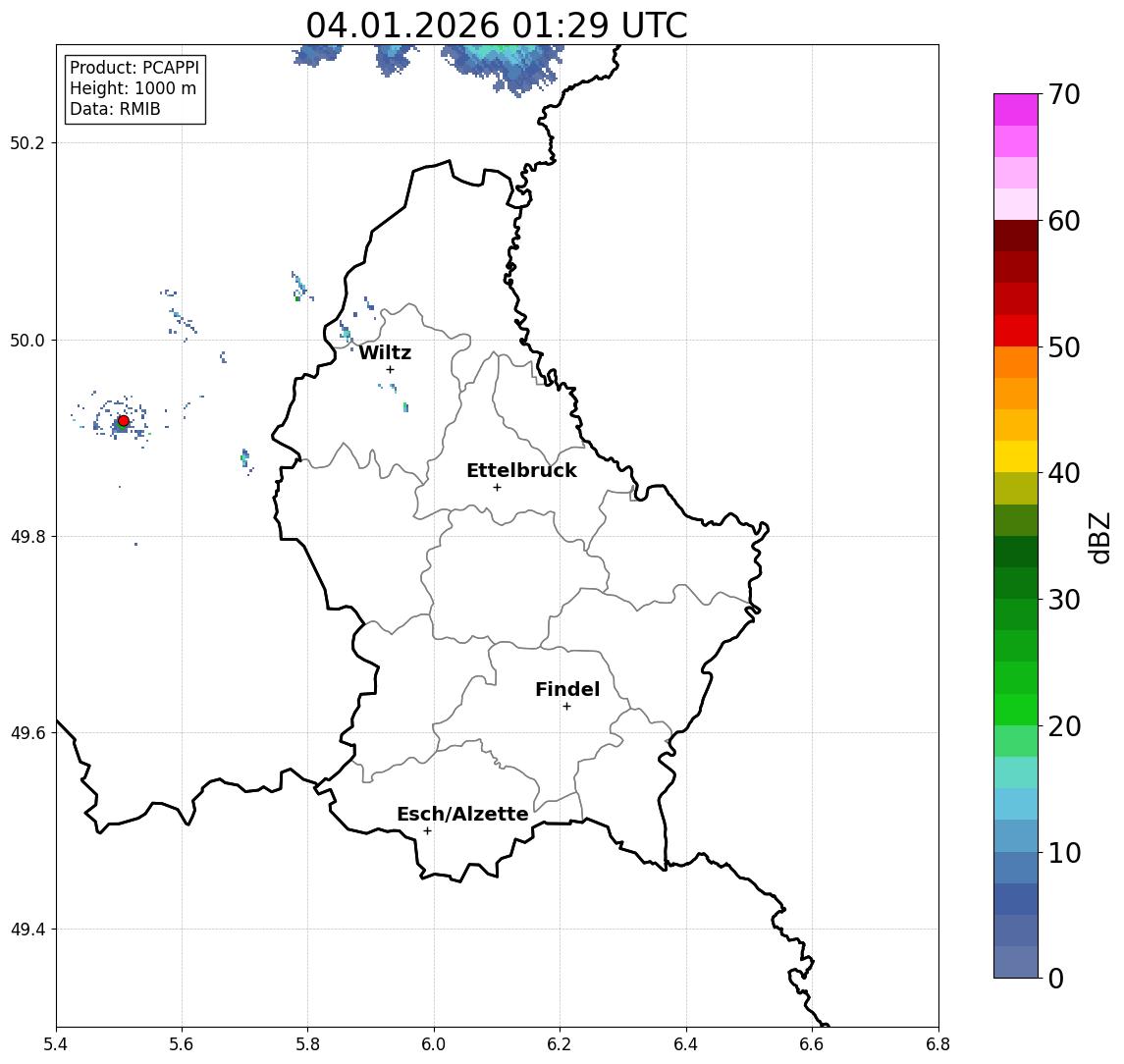The image size is (1124, 1064).
Task: Click the Ettelbruck station cross marker
Action: tap(497, 488)
